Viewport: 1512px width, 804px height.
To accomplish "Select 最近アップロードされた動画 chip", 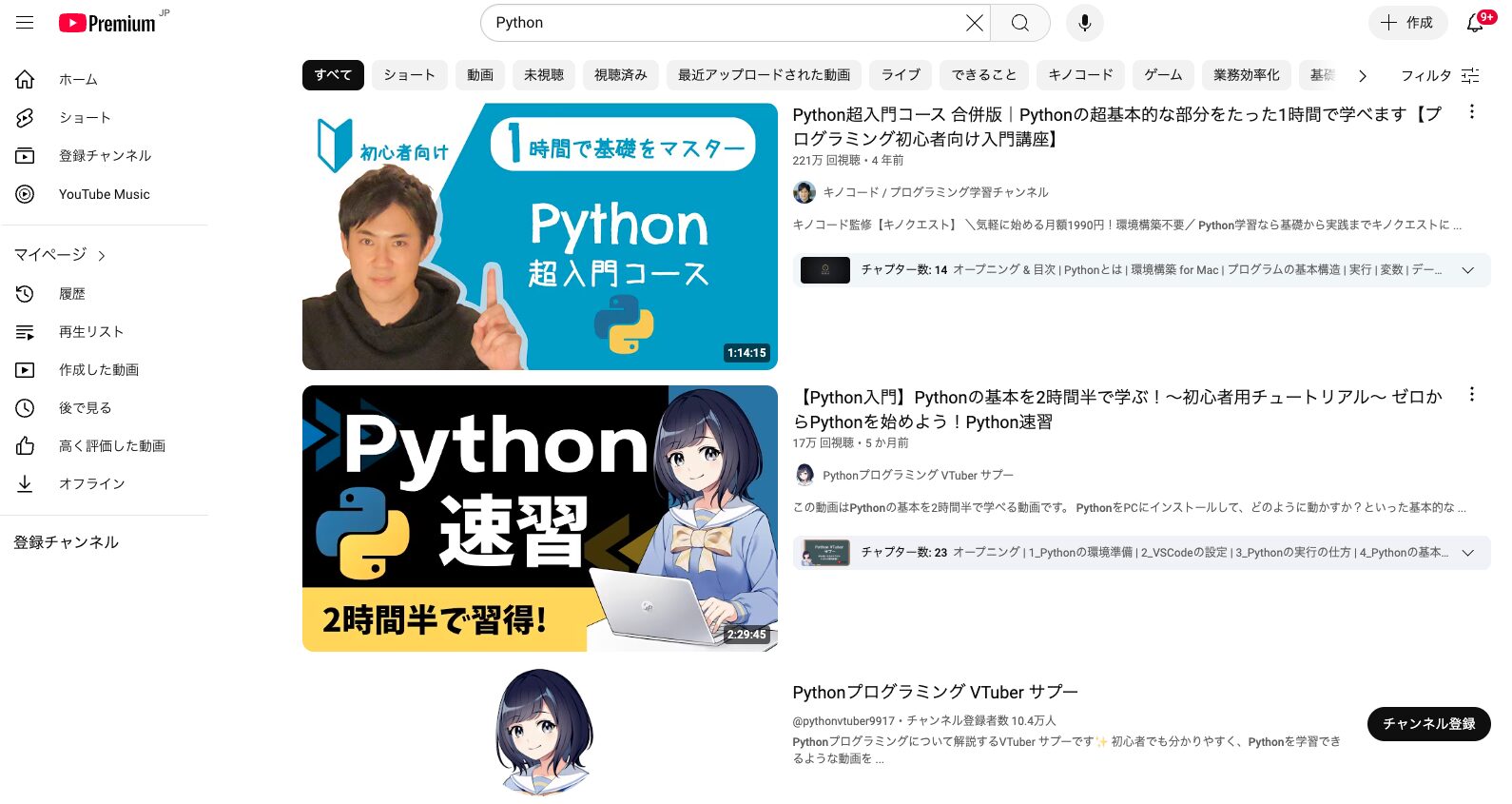I will [764, 75].
